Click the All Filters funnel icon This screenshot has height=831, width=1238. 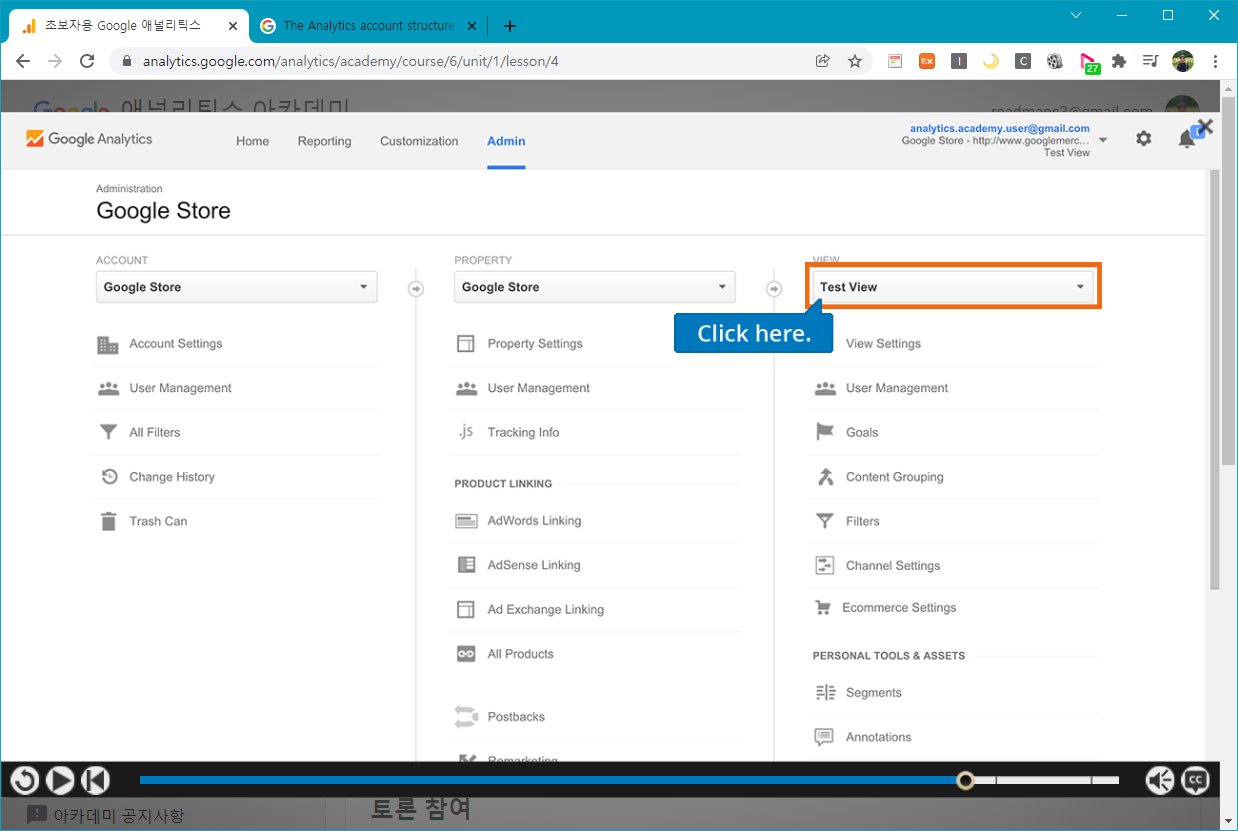108,433
